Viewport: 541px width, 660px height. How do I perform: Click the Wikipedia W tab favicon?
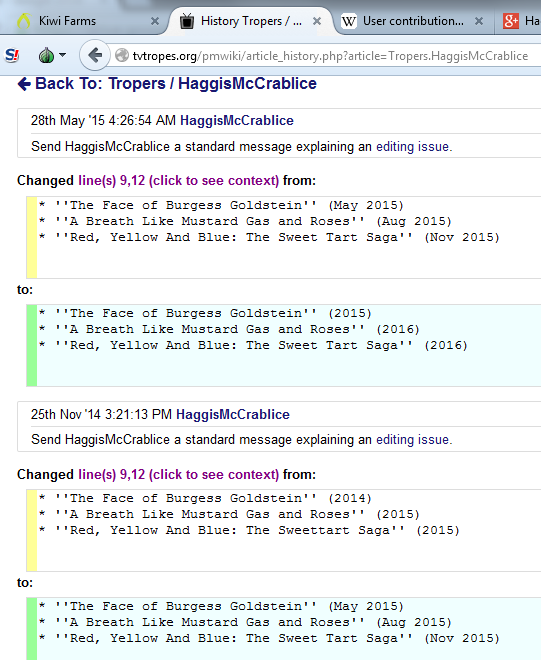pos(349,21)
